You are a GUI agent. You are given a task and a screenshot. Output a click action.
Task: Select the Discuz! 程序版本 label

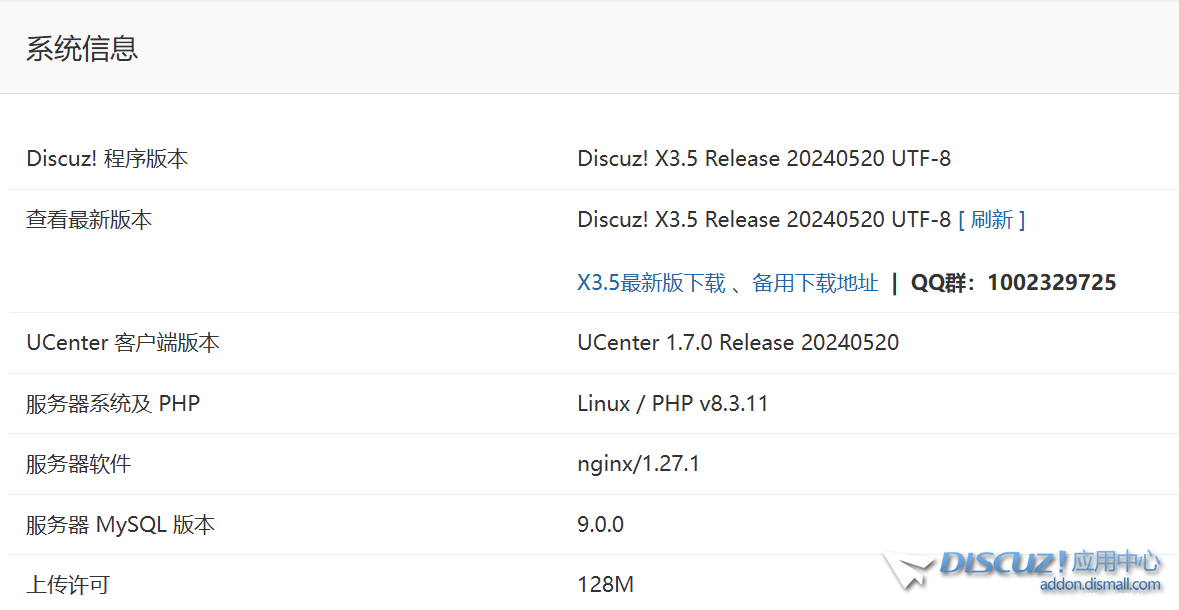click(107, 159)
